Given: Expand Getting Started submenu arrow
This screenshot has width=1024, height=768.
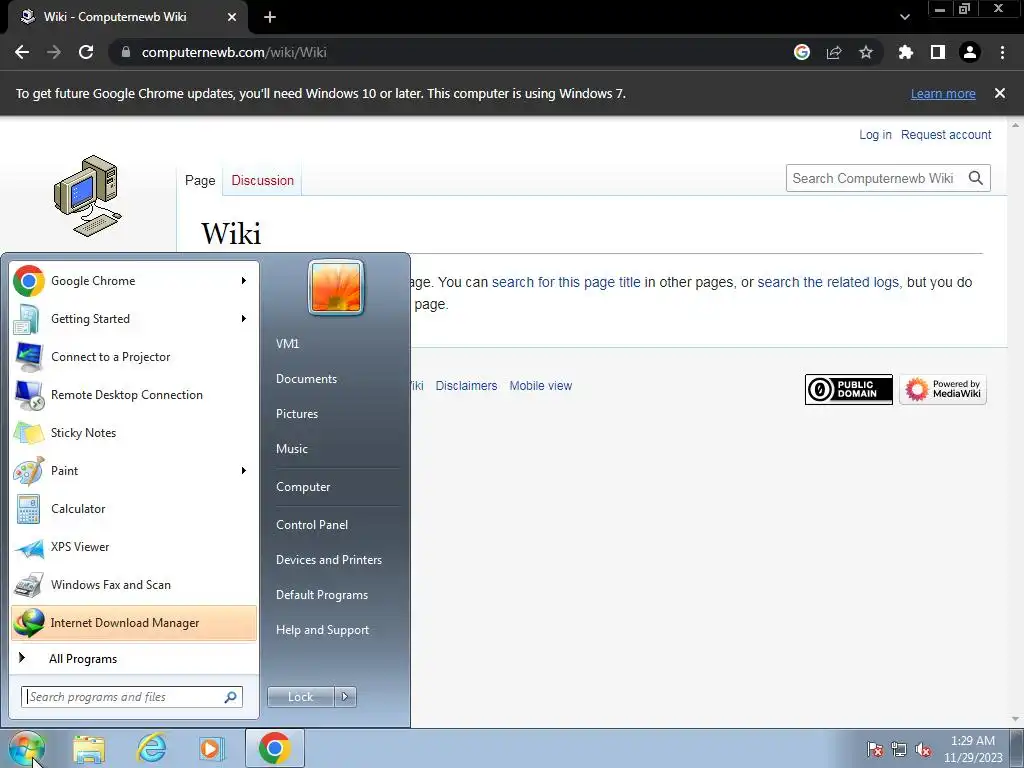Looking at the screenshot, I should 244,319.
